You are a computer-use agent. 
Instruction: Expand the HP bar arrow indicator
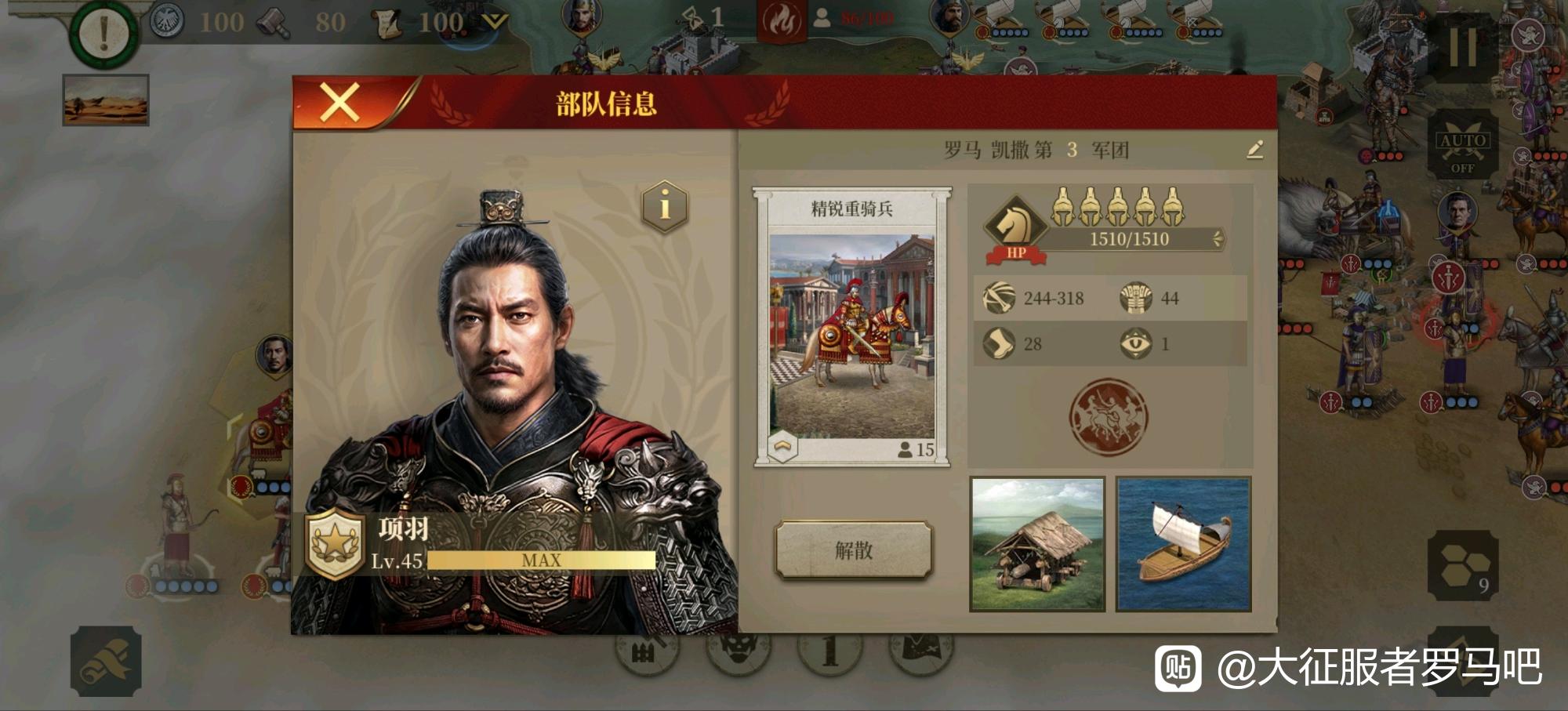coord(1218,239)
